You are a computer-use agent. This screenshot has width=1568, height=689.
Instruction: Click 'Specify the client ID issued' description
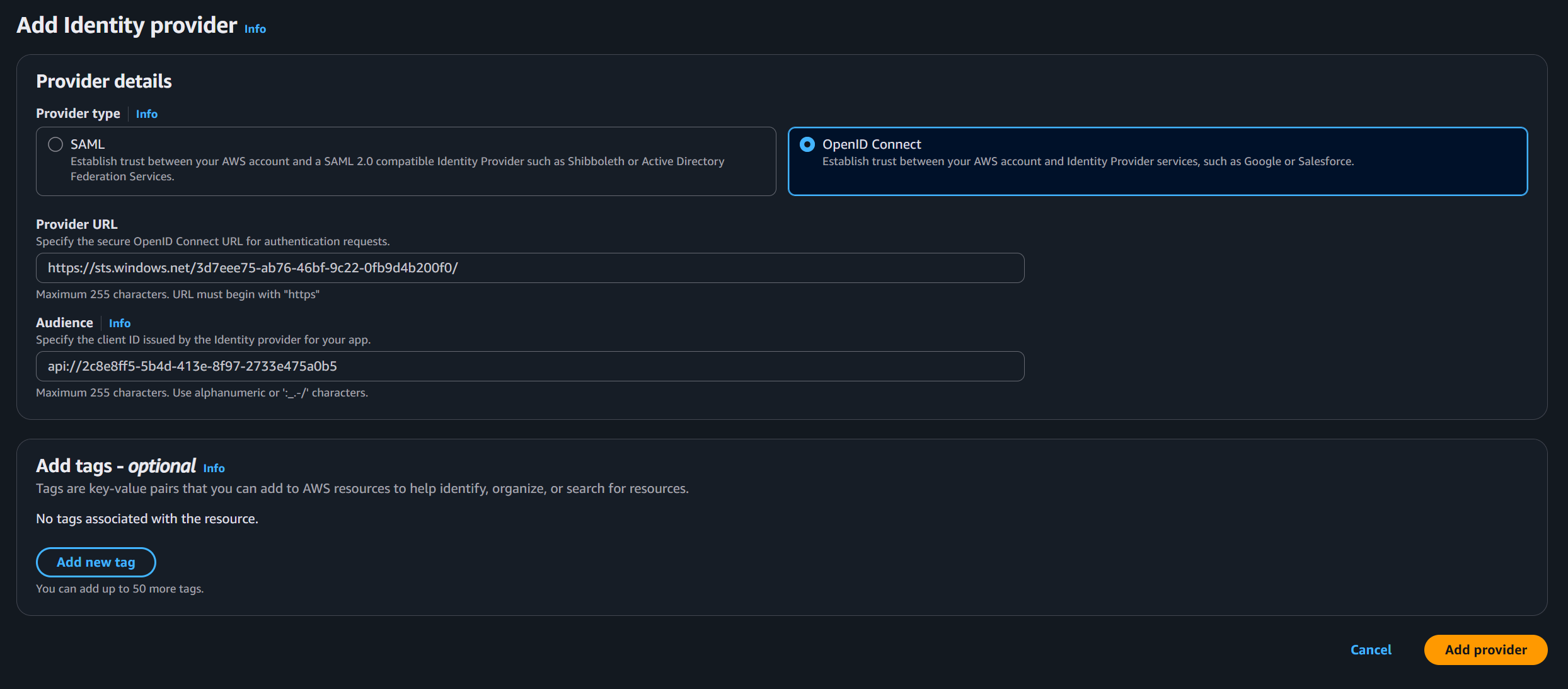tap(203, 340)
